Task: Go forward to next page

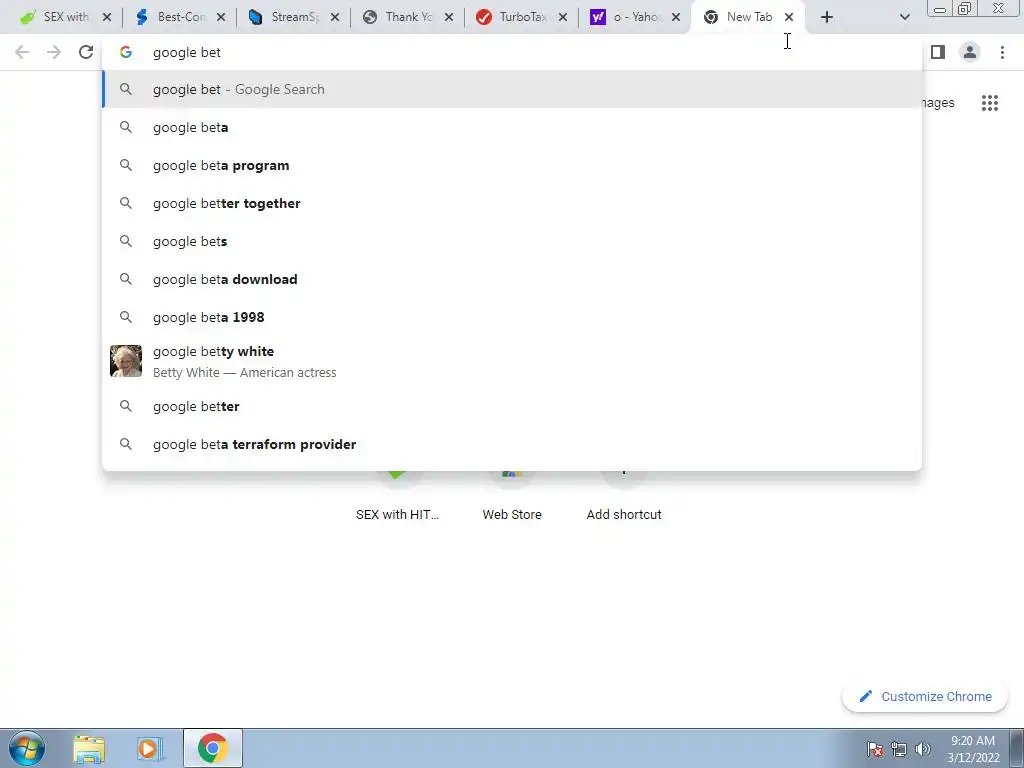Action: coord(54,52)
